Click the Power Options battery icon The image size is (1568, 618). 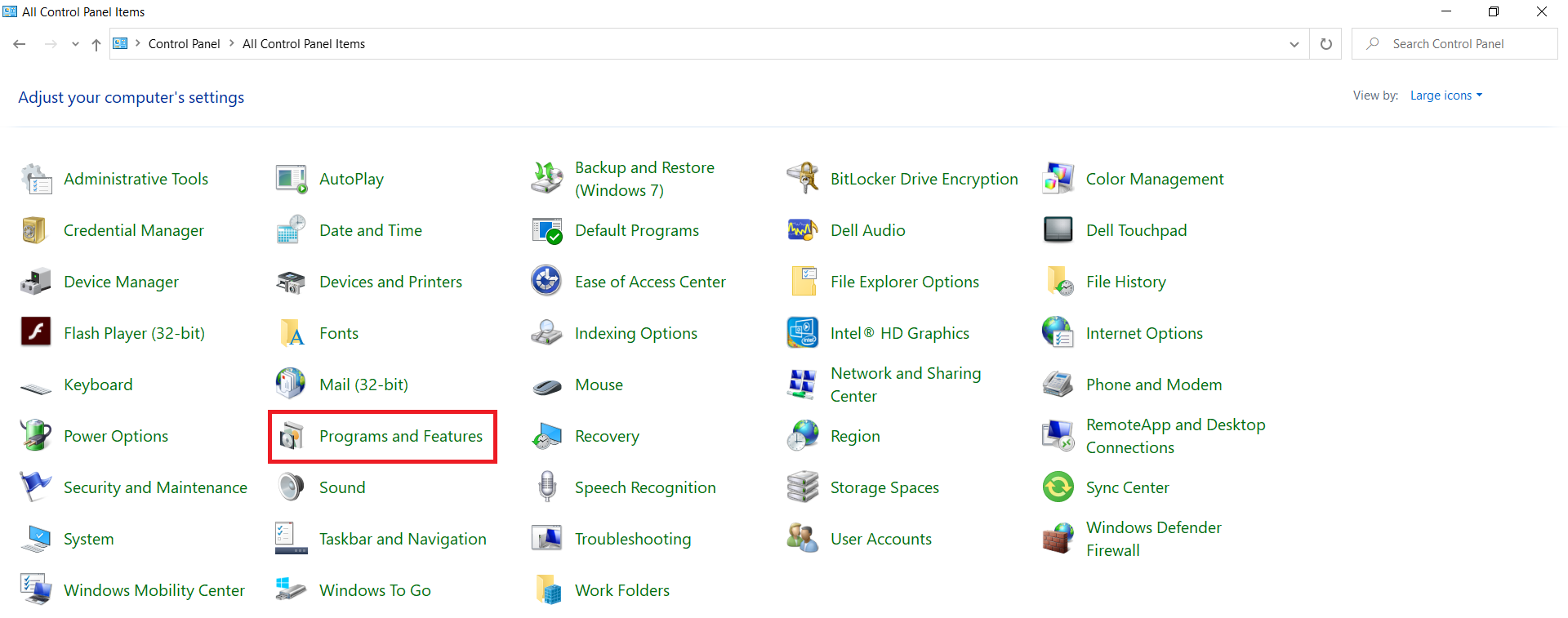pyautogui.click(x=36, y=436)
